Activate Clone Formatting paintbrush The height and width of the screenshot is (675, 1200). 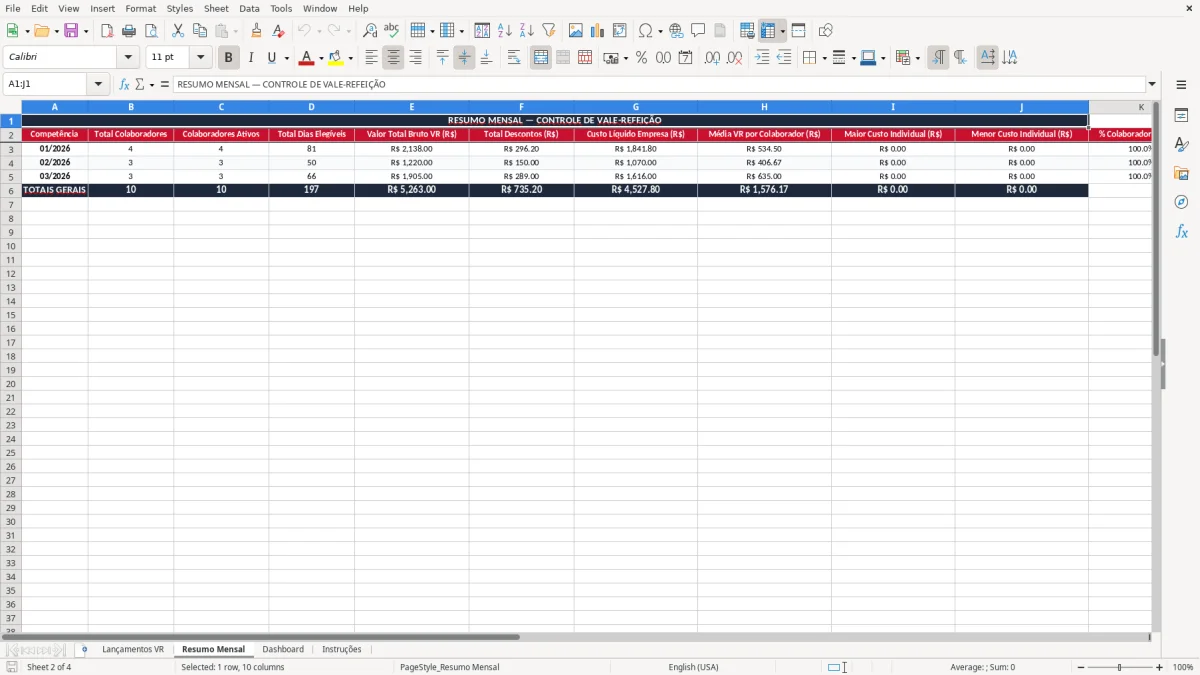[x=256, y=31]
